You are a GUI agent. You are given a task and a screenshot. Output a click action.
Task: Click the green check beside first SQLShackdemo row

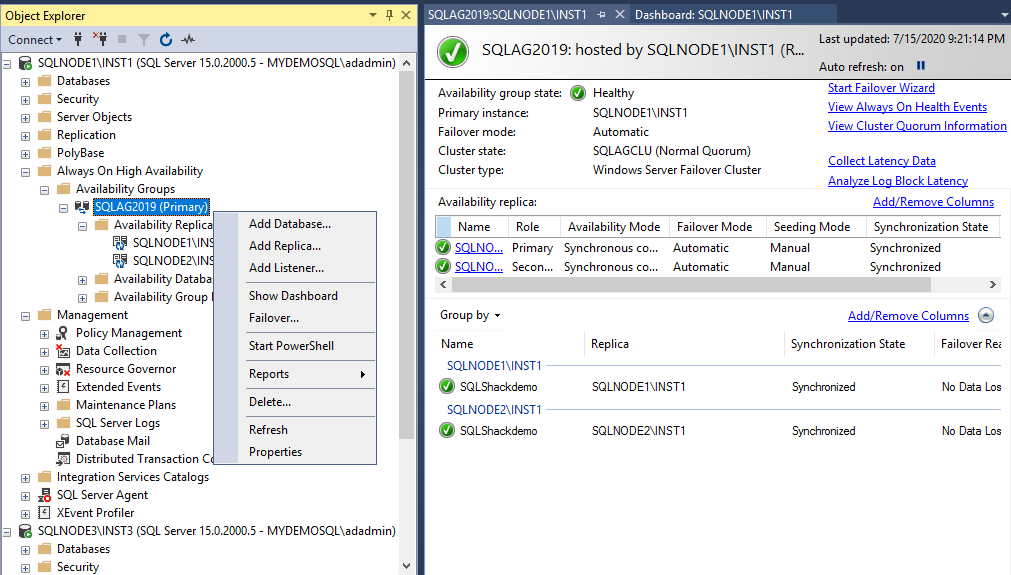tap(447, 386)
